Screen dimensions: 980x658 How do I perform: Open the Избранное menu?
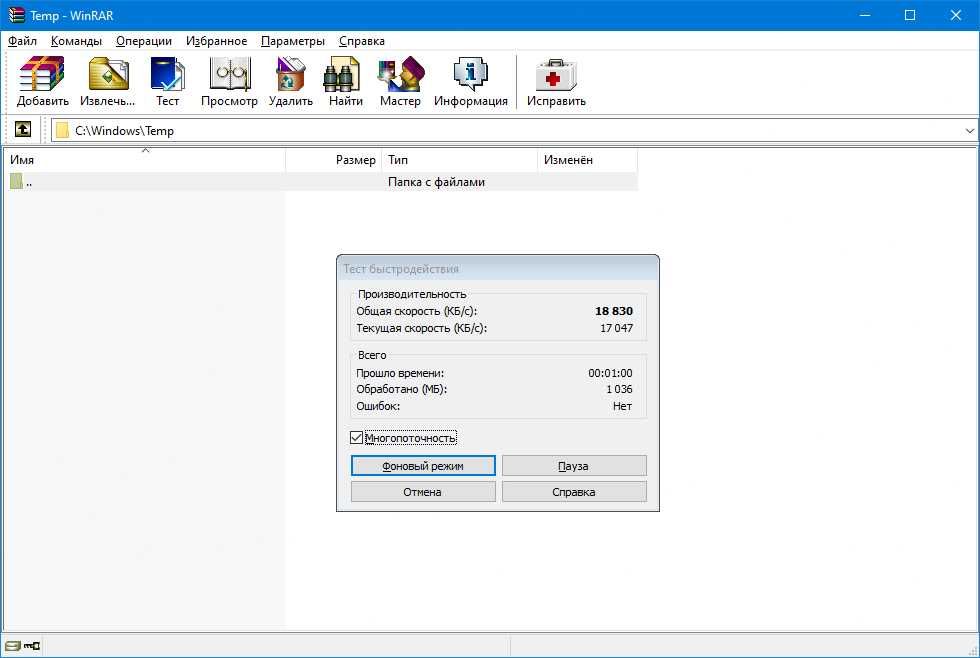[x=216, y=41]
